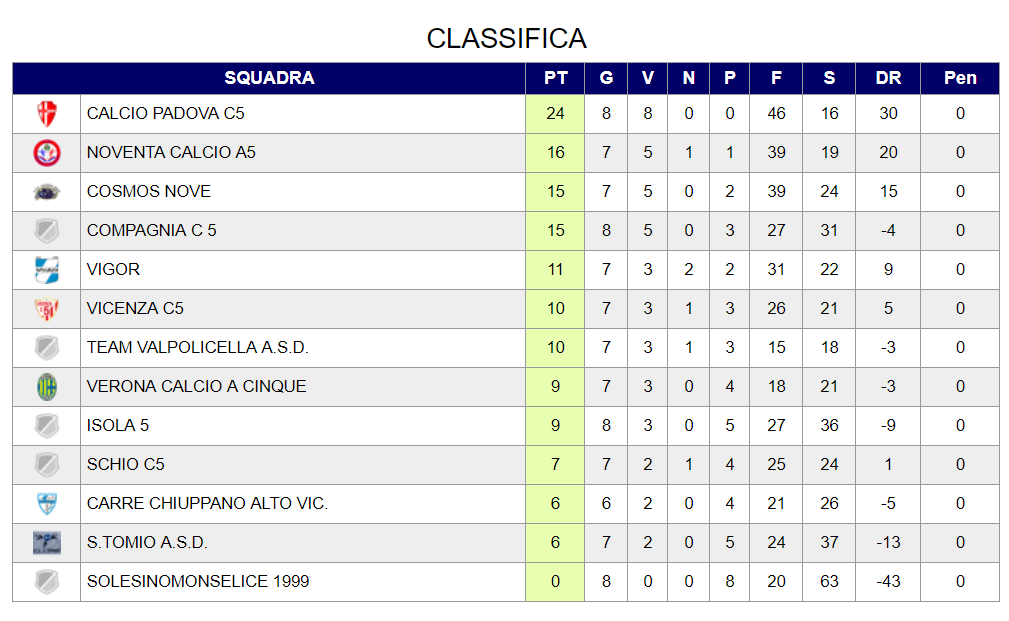Click the Noventa Calcio A5 round logo
The image size is (1009, 621).
tap(47, 153)
